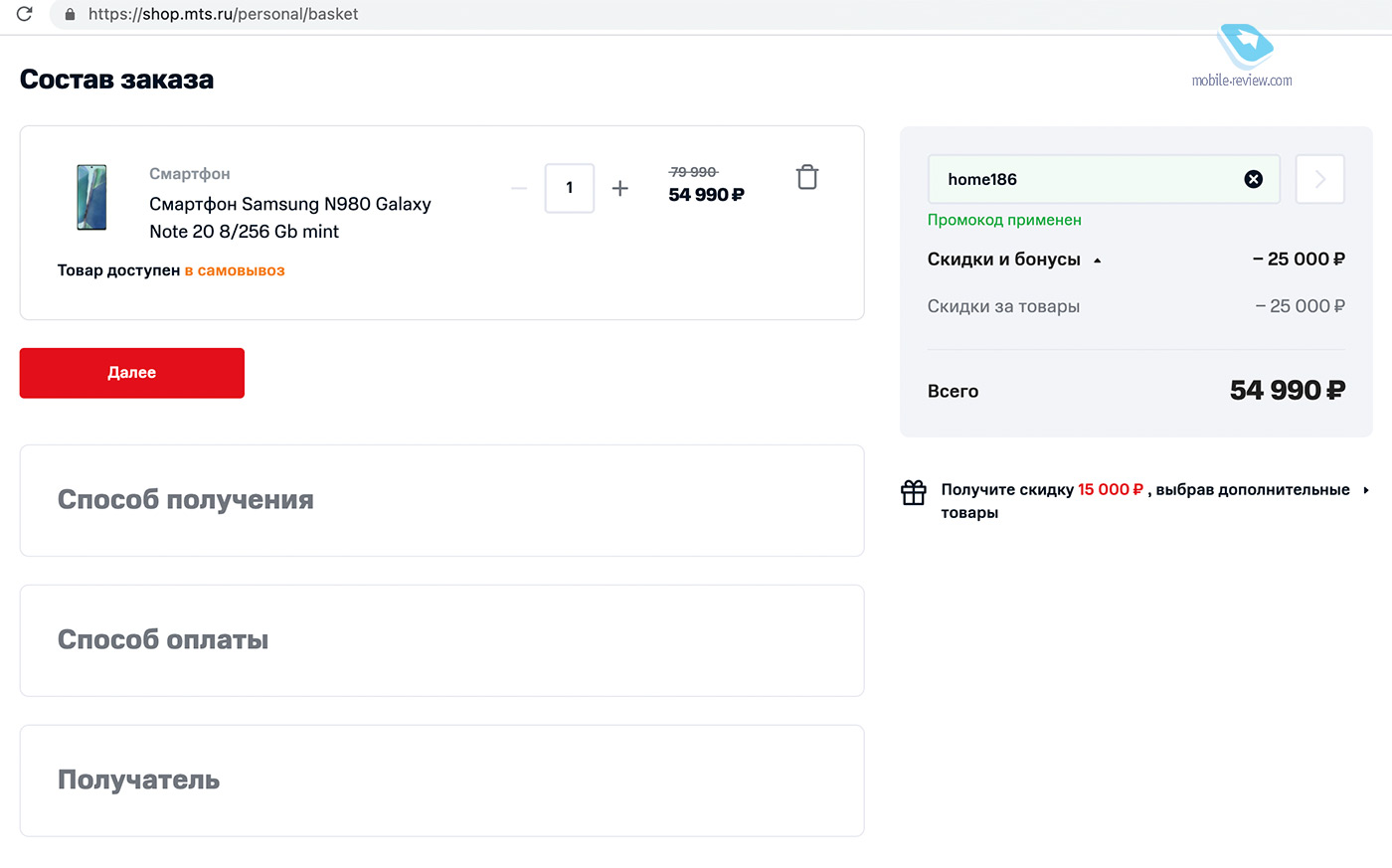Click the padlock icon in the address bar
This screenshot has height=868, width=1392.
[x=70, y=14]
